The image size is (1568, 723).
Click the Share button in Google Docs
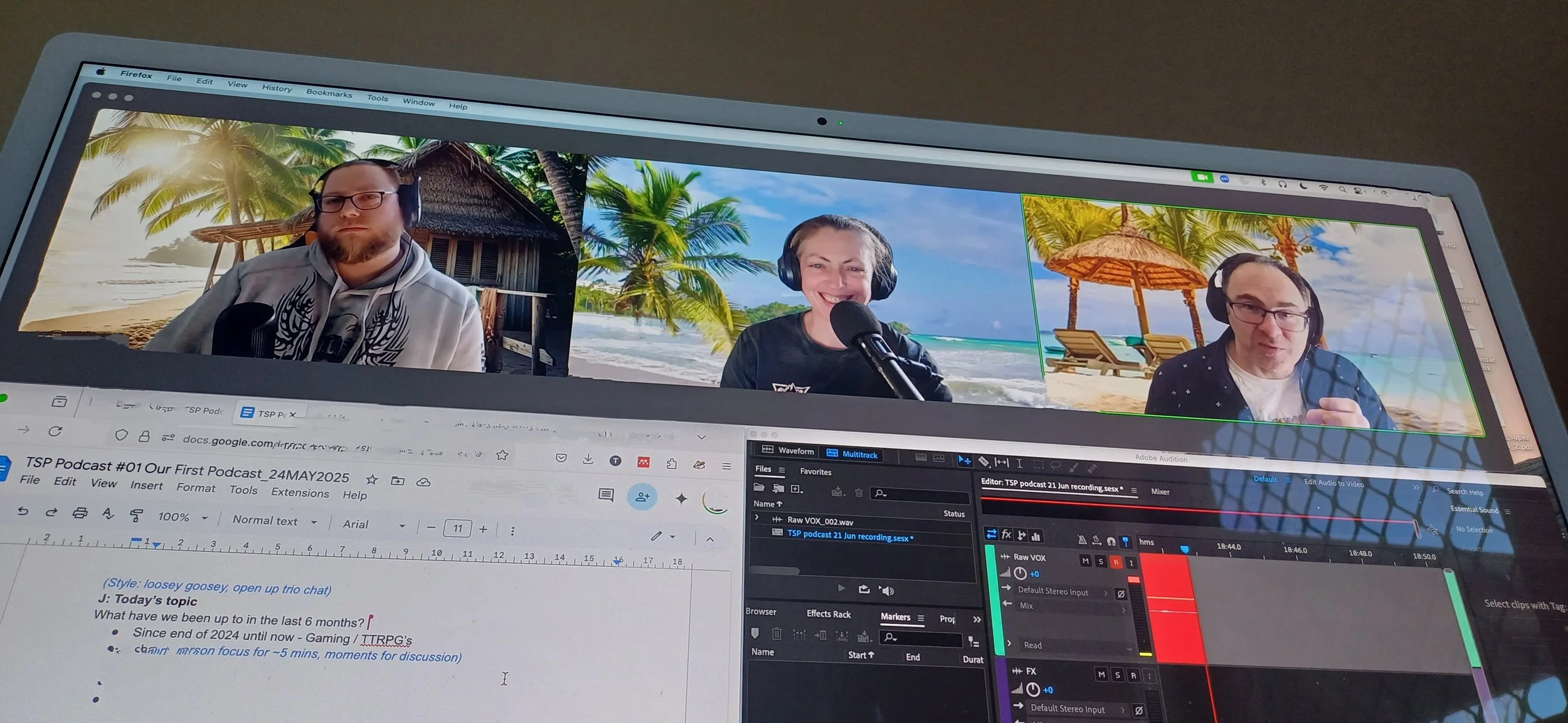click(642, 497)
